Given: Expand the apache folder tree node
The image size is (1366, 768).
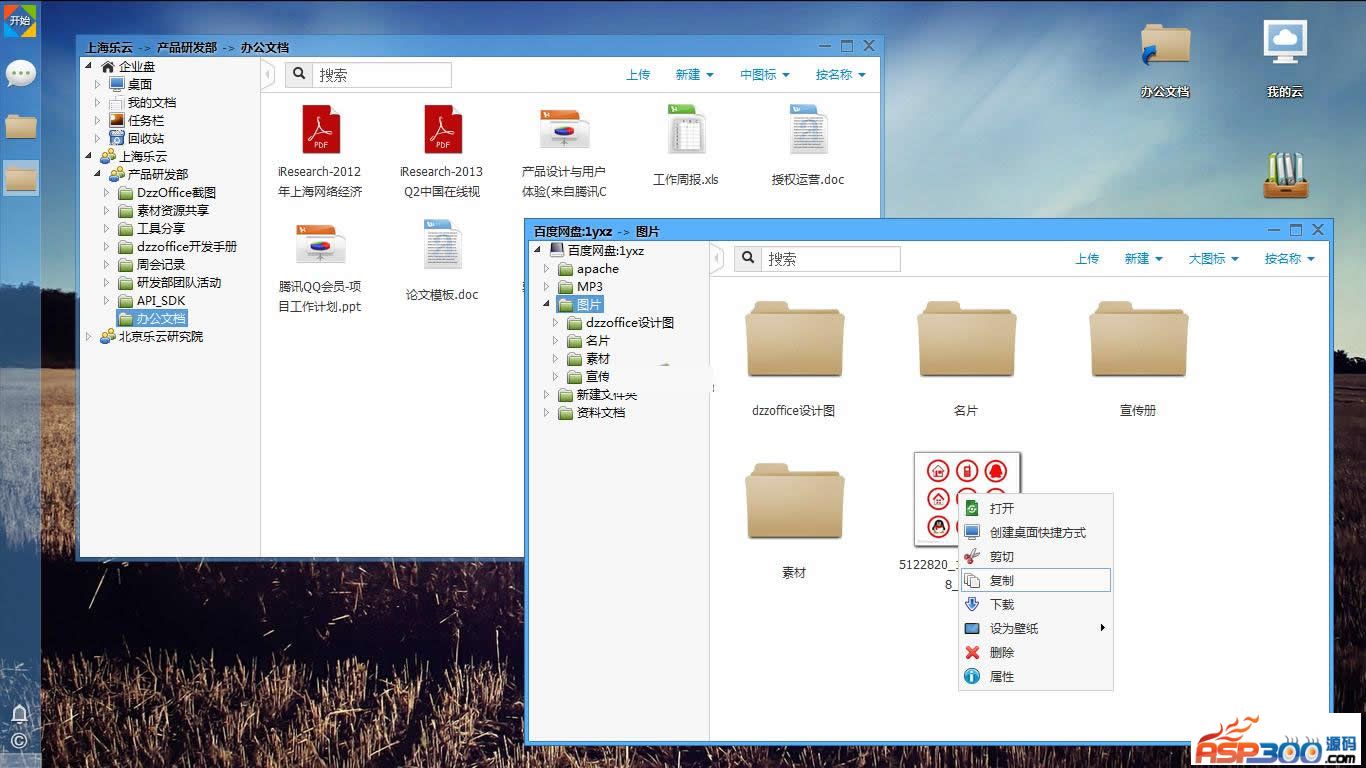Looking at the screenshot, I should [x=547, y=269].
